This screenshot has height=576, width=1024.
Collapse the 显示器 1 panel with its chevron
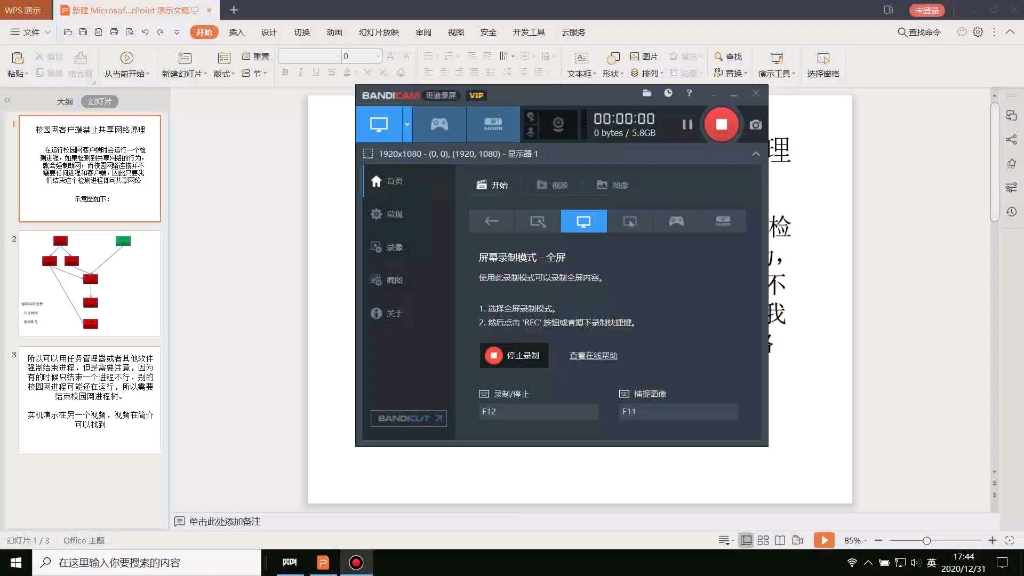(x=755, y=151)
